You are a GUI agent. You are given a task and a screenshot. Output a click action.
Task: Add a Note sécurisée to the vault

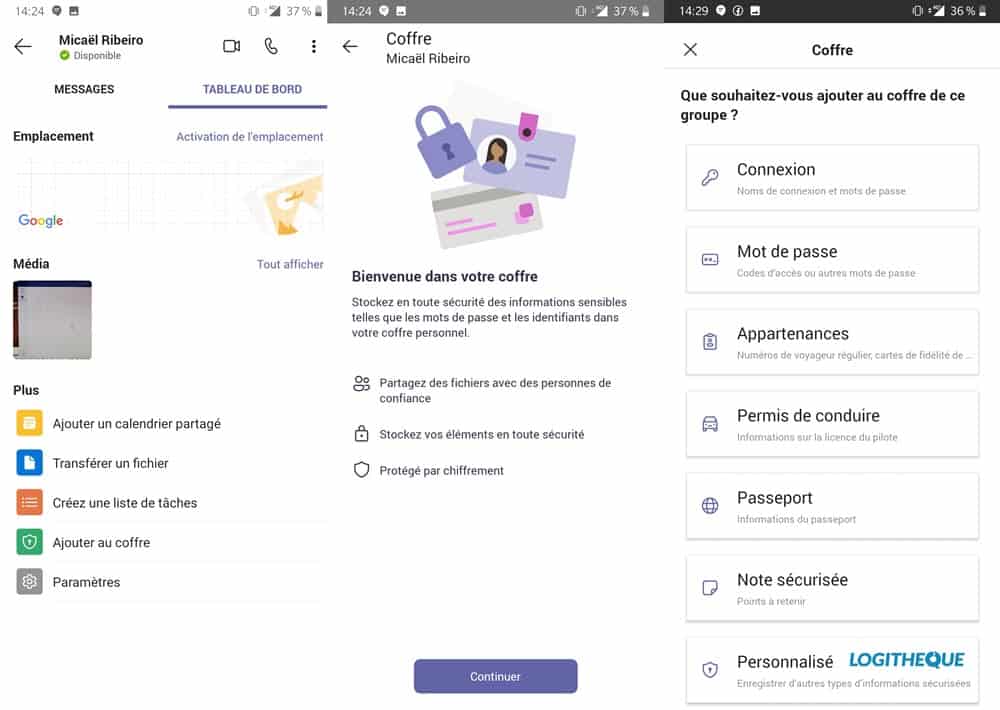832,588
